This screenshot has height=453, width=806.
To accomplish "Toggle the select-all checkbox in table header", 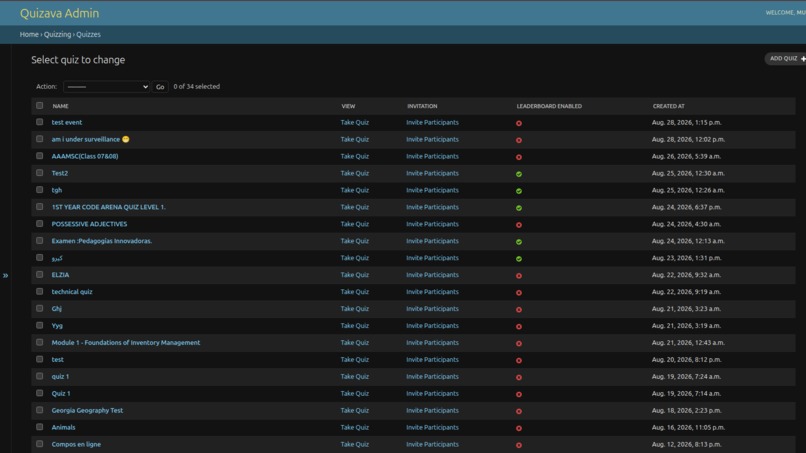I will [40, 105].
